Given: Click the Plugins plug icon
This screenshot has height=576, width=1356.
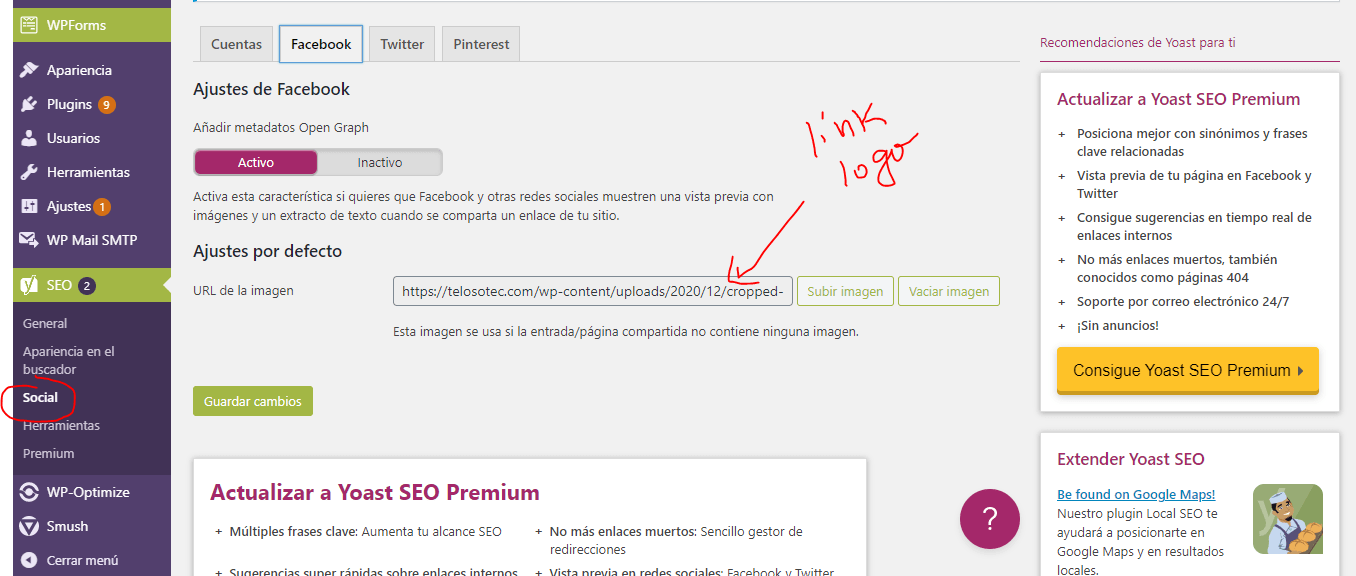Looking at the screenshot, I should [29, 104].
